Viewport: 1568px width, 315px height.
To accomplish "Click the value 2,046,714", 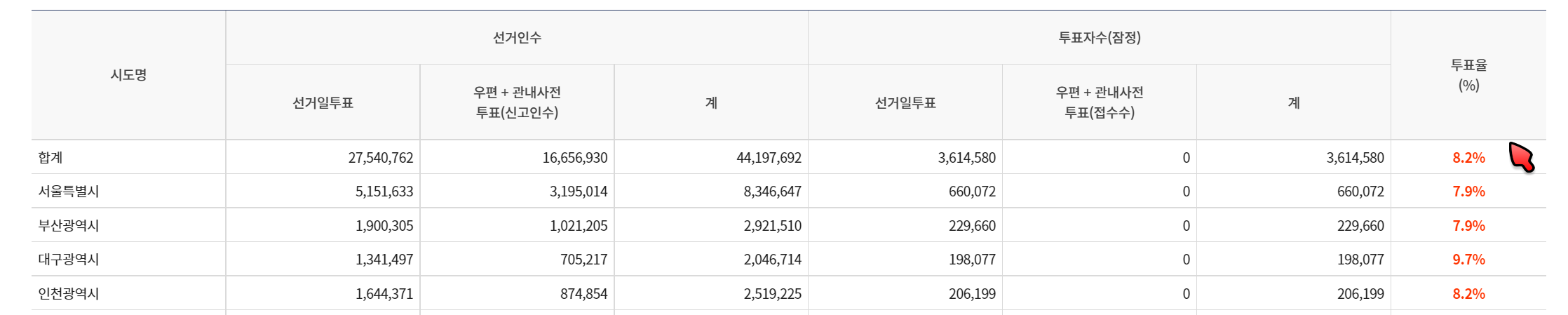I will pyautogui.click(x=772, y=260).
